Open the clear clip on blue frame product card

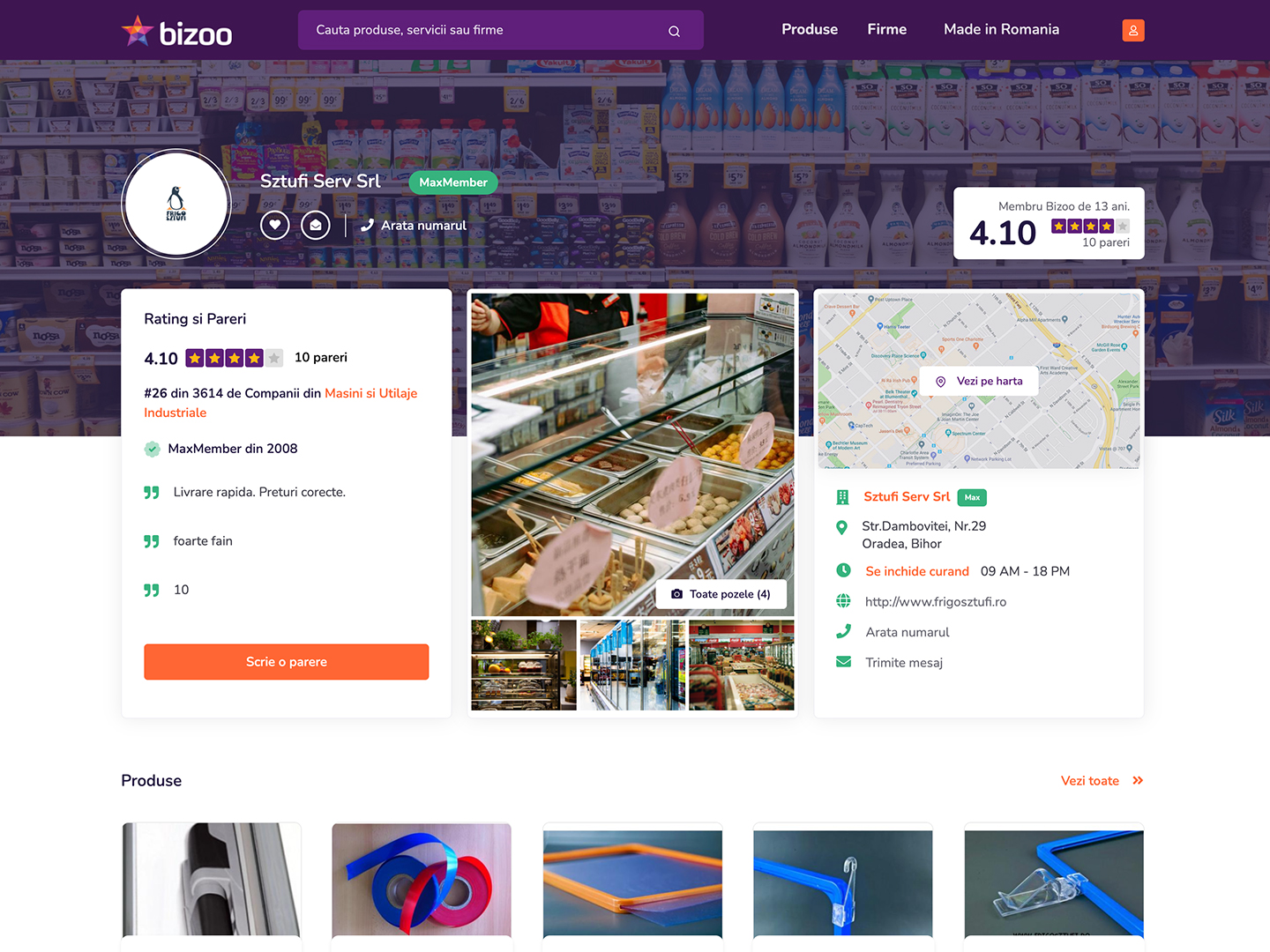(1054, 886)
